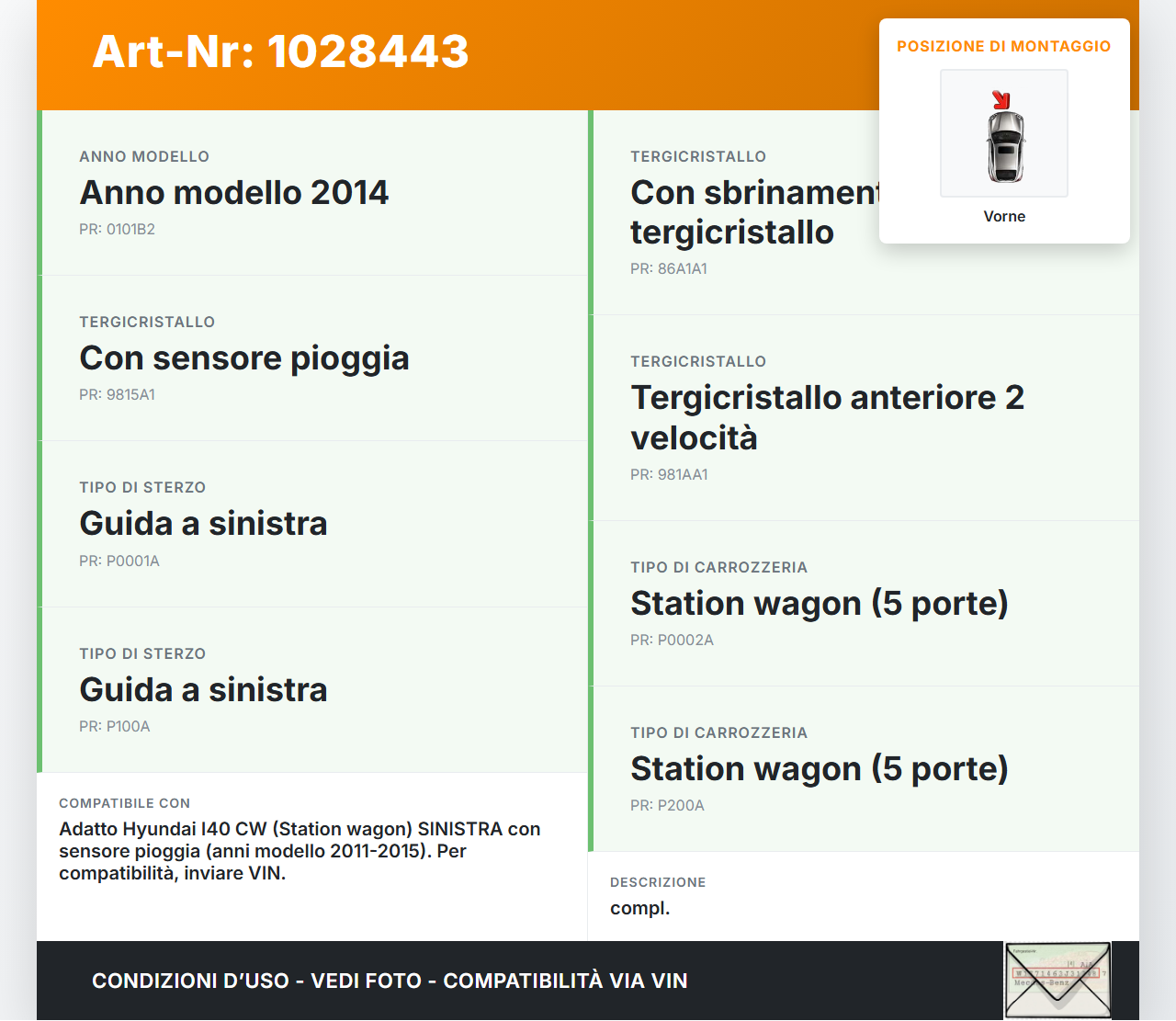Select Tergicristallo anteriore 2 velocità
The image size is (1176, 1021).
coord(827,417)
